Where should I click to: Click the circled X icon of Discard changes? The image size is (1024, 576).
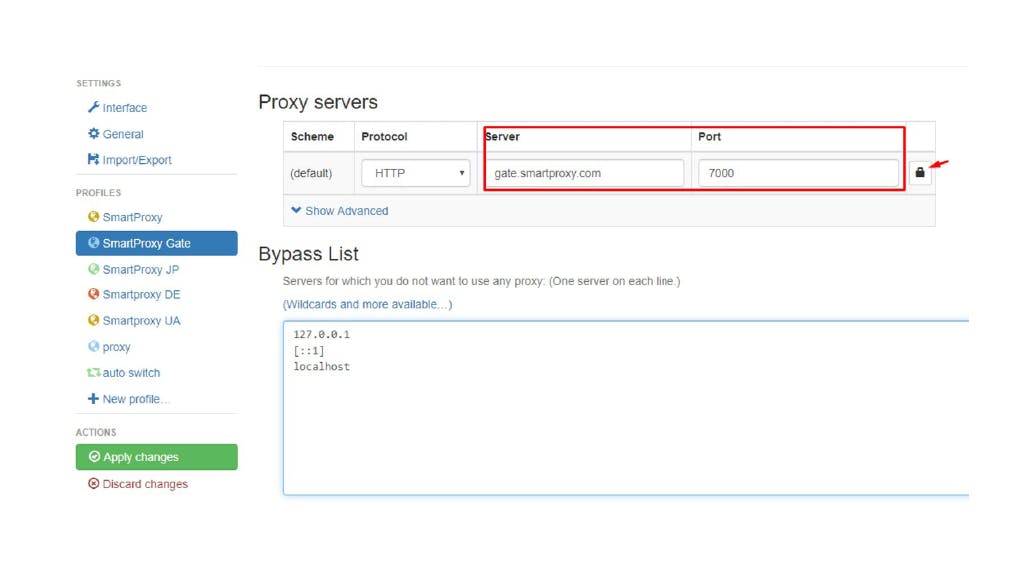93,483
